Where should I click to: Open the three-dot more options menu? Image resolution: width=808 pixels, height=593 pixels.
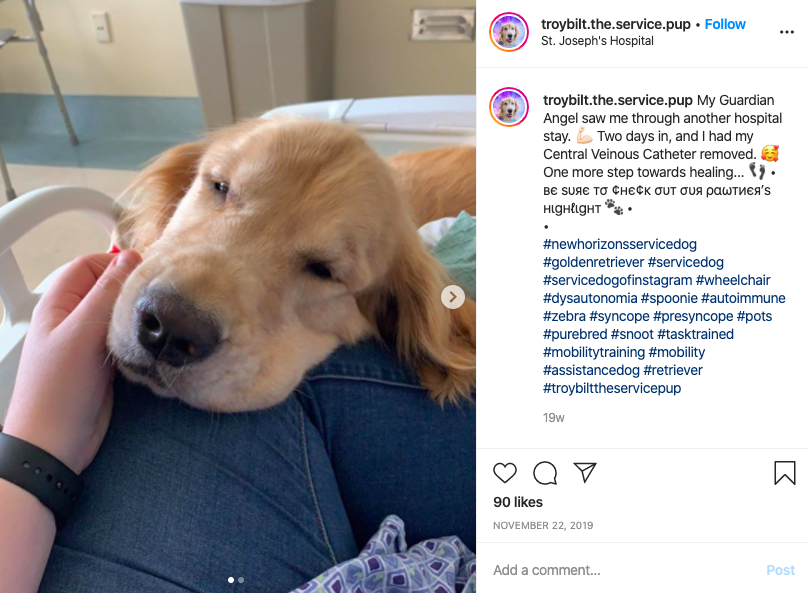pyautogui.click(x=786, y=32)
